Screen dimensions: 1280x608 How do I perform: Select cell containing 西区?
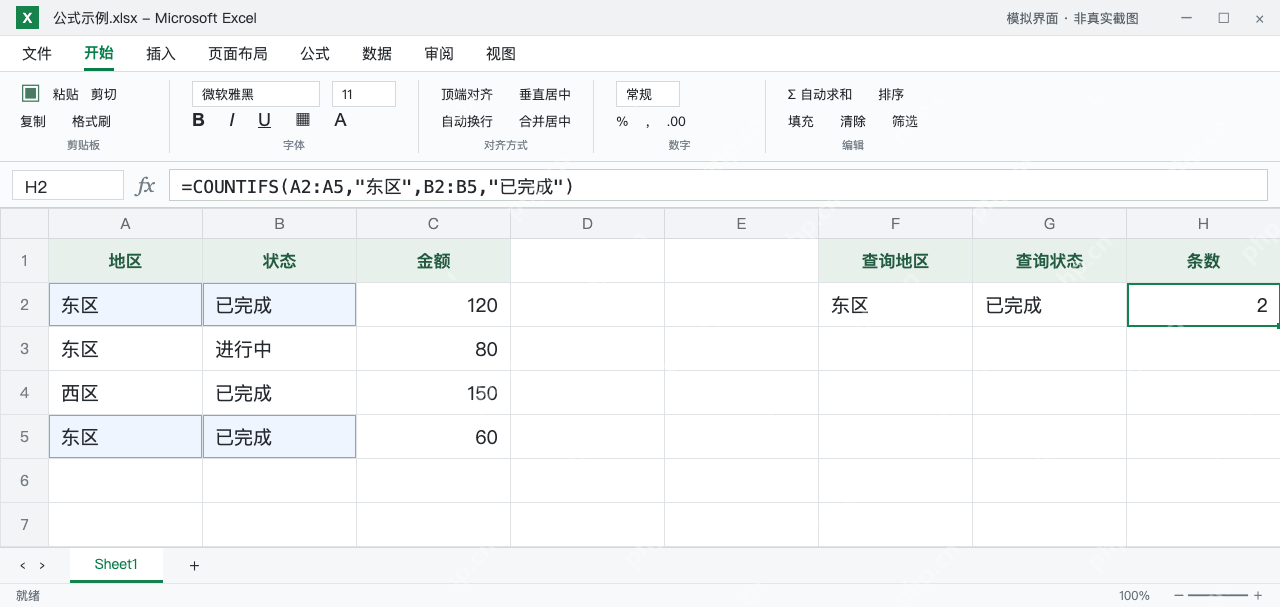(125, 393)
